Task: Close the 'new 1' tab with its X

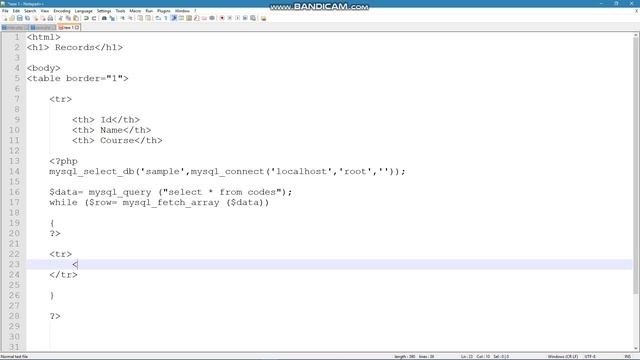Action: [77, 27]
